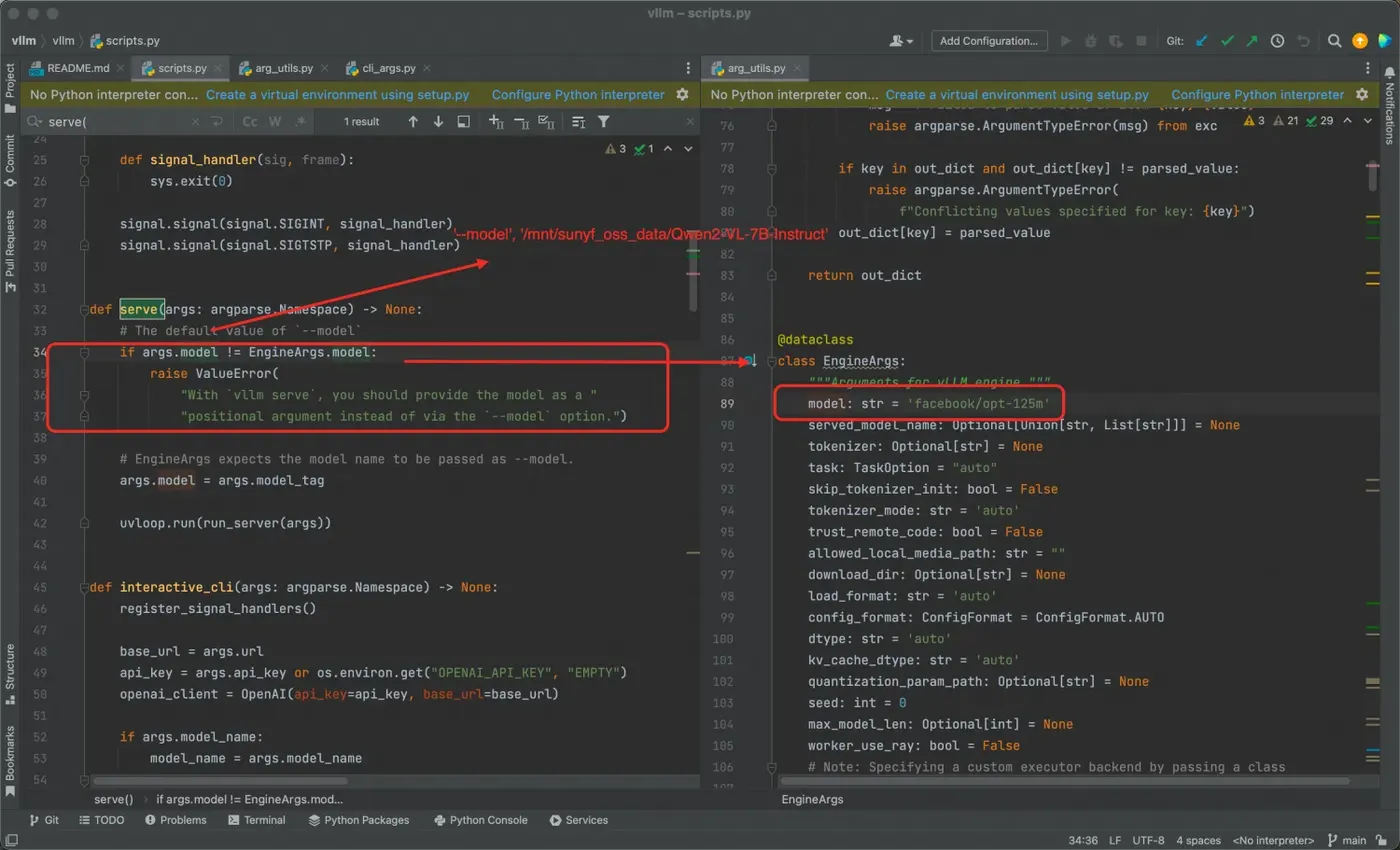Screen dimensions: 1400x850
Task: Open UTF-8 encoding selector
Action: point(1147,842)
